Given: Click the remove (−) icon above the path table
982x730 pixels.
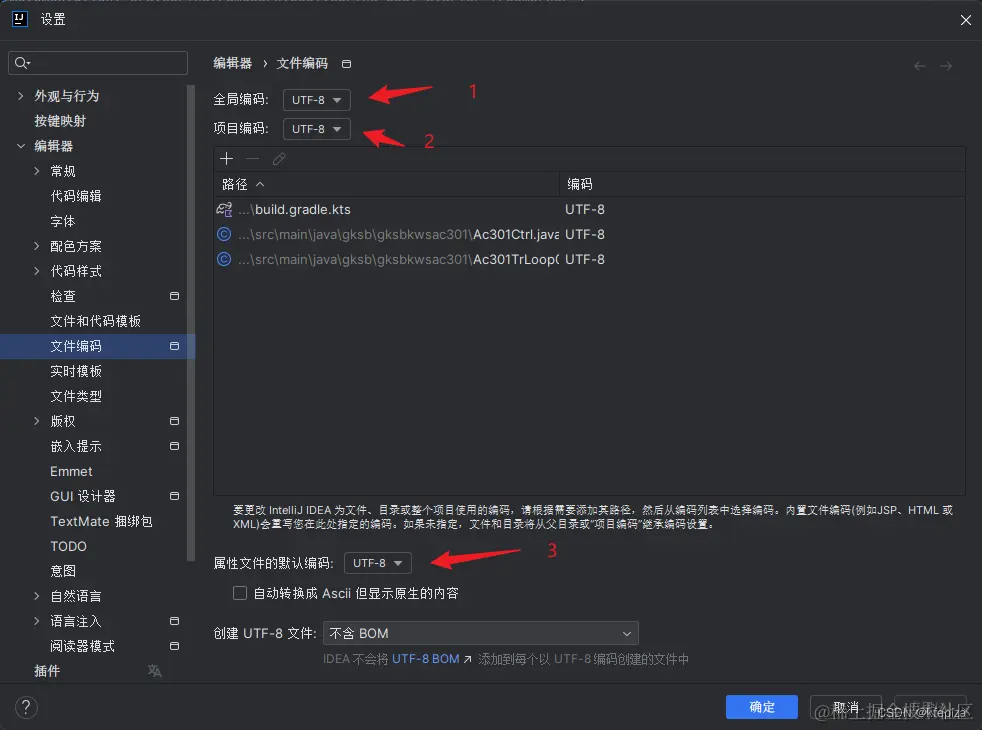Looking at the screenshot, I should click(x=252, y=158).
